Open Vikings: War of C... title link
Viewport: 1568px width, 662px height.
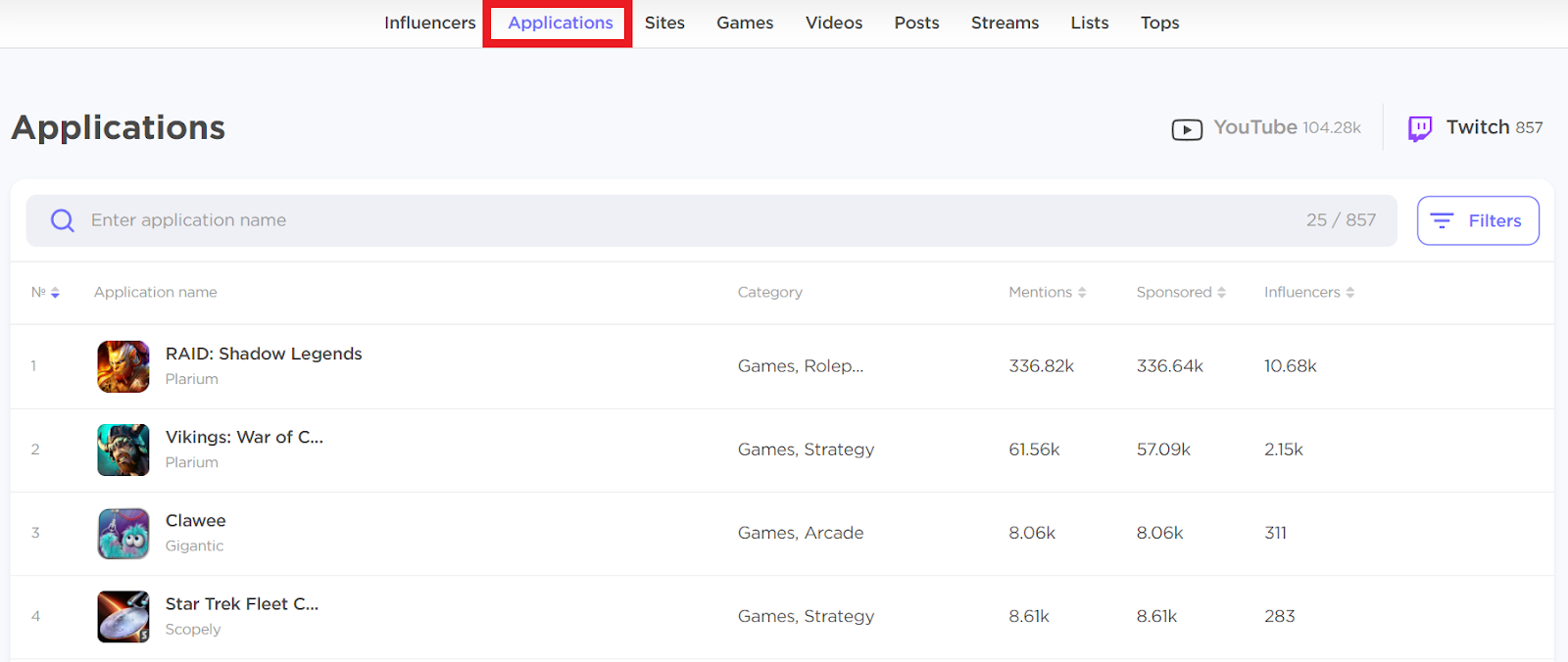coord(244,437)
